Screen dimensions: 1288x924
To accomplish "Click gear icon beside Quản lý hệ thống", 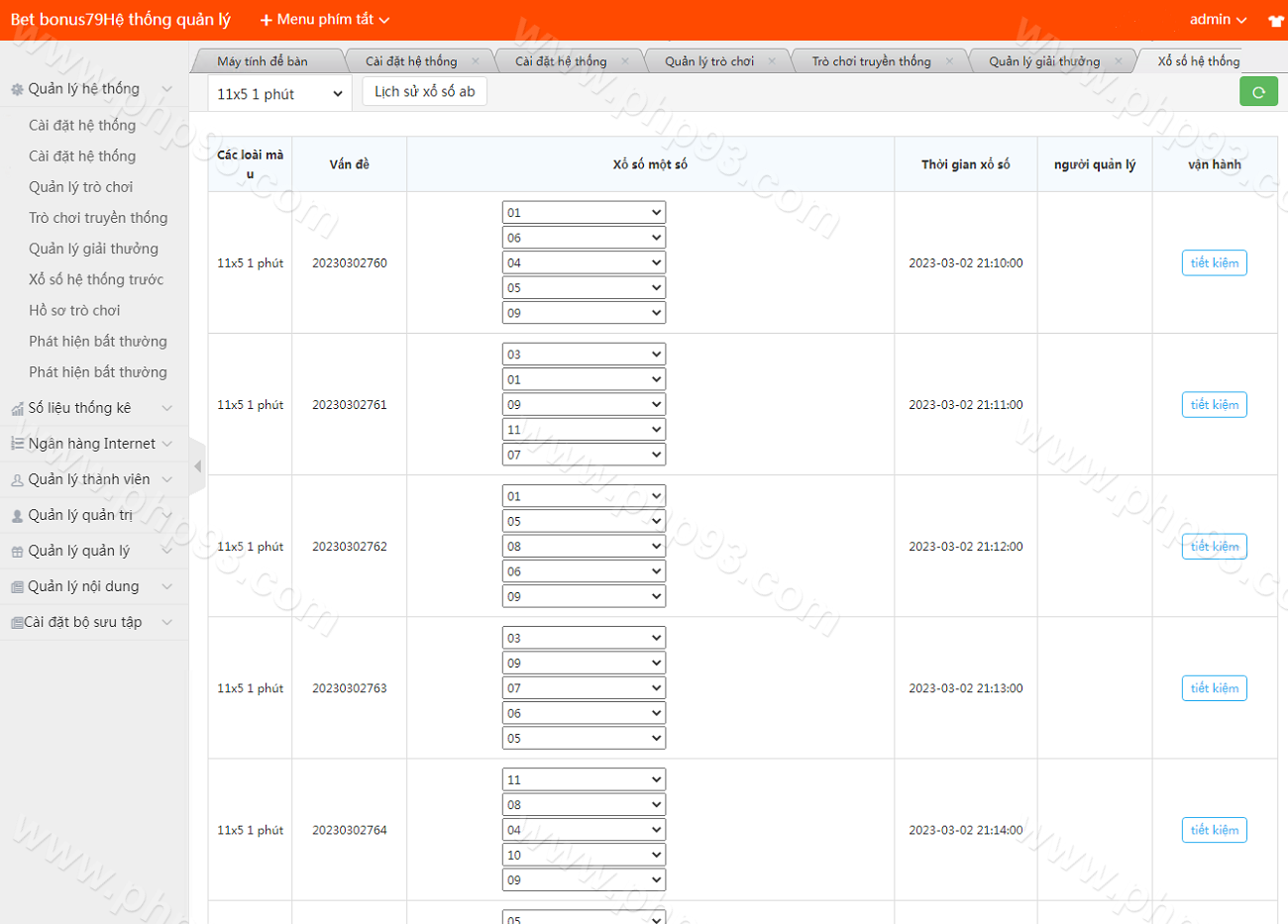I will pos(17,89).
